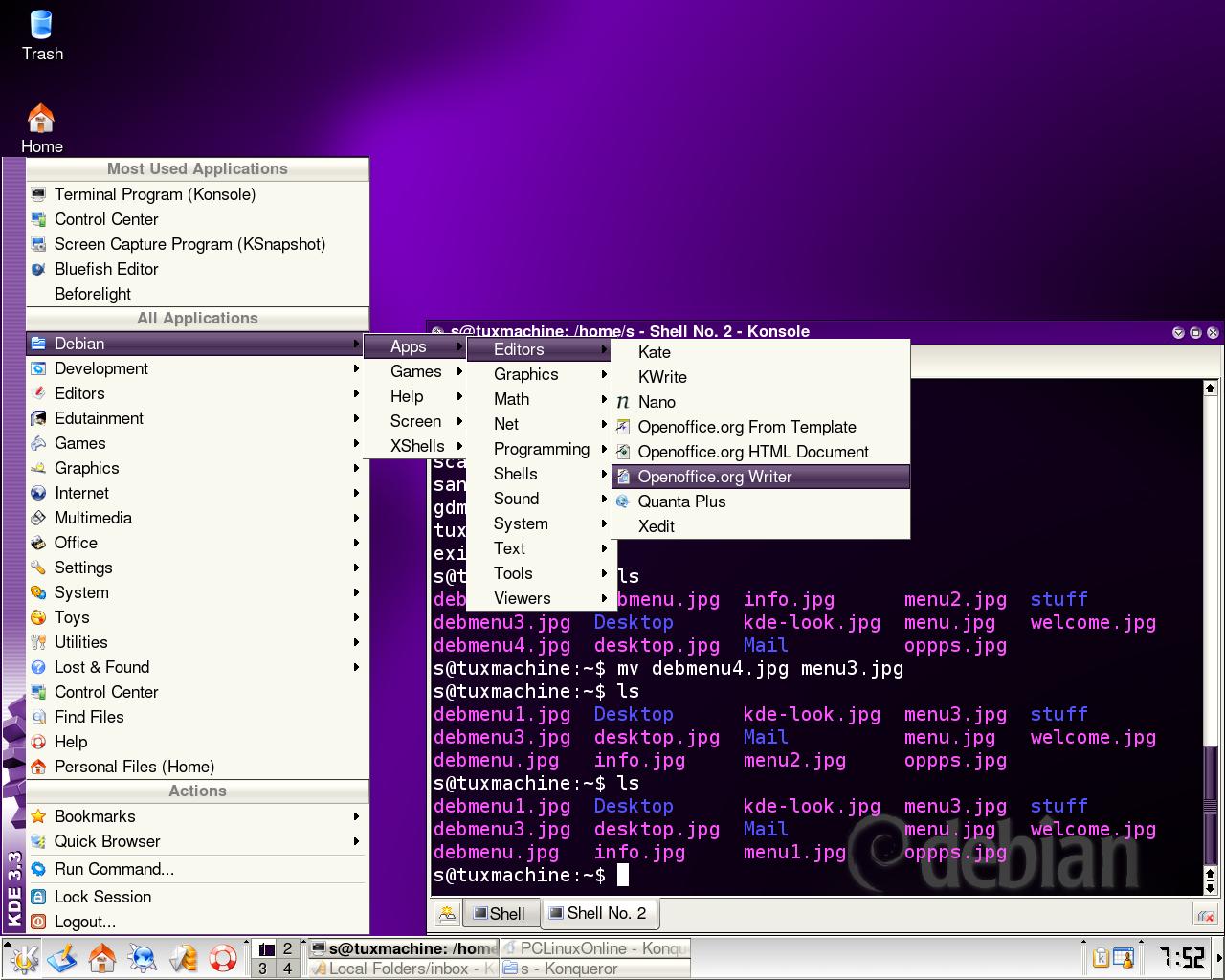Open the lifesaver help icon in the panel
The width and height of the screenshot is (1225, 980).
point(223,959)
